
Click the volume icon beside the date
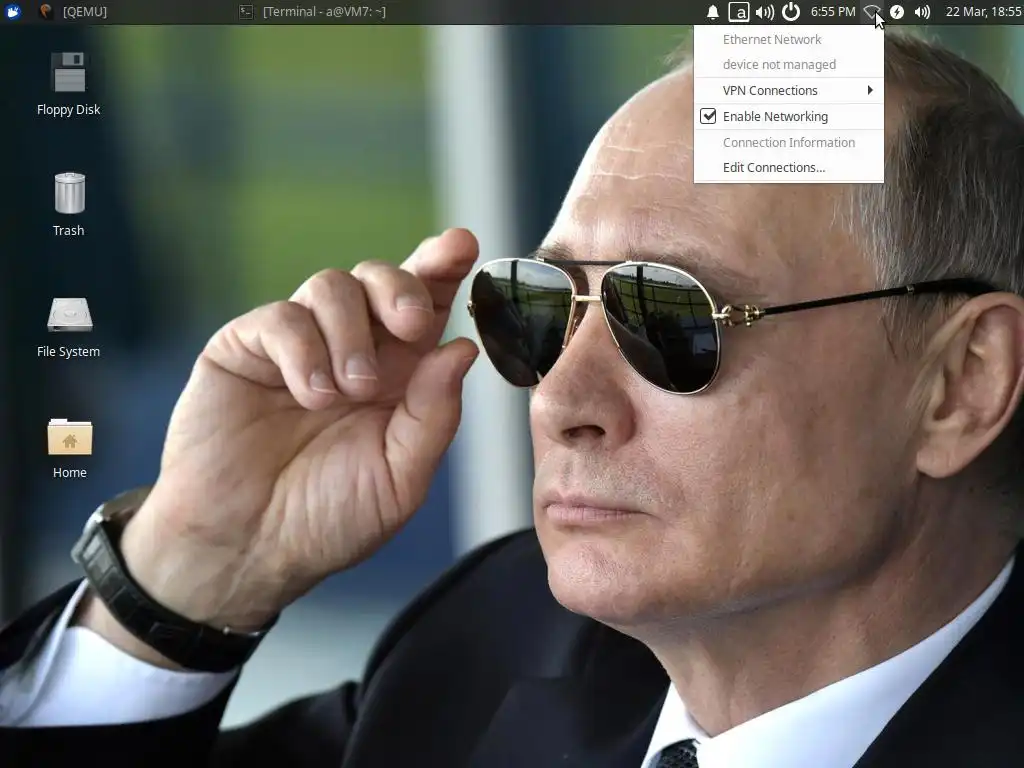[x=922, y=12]
